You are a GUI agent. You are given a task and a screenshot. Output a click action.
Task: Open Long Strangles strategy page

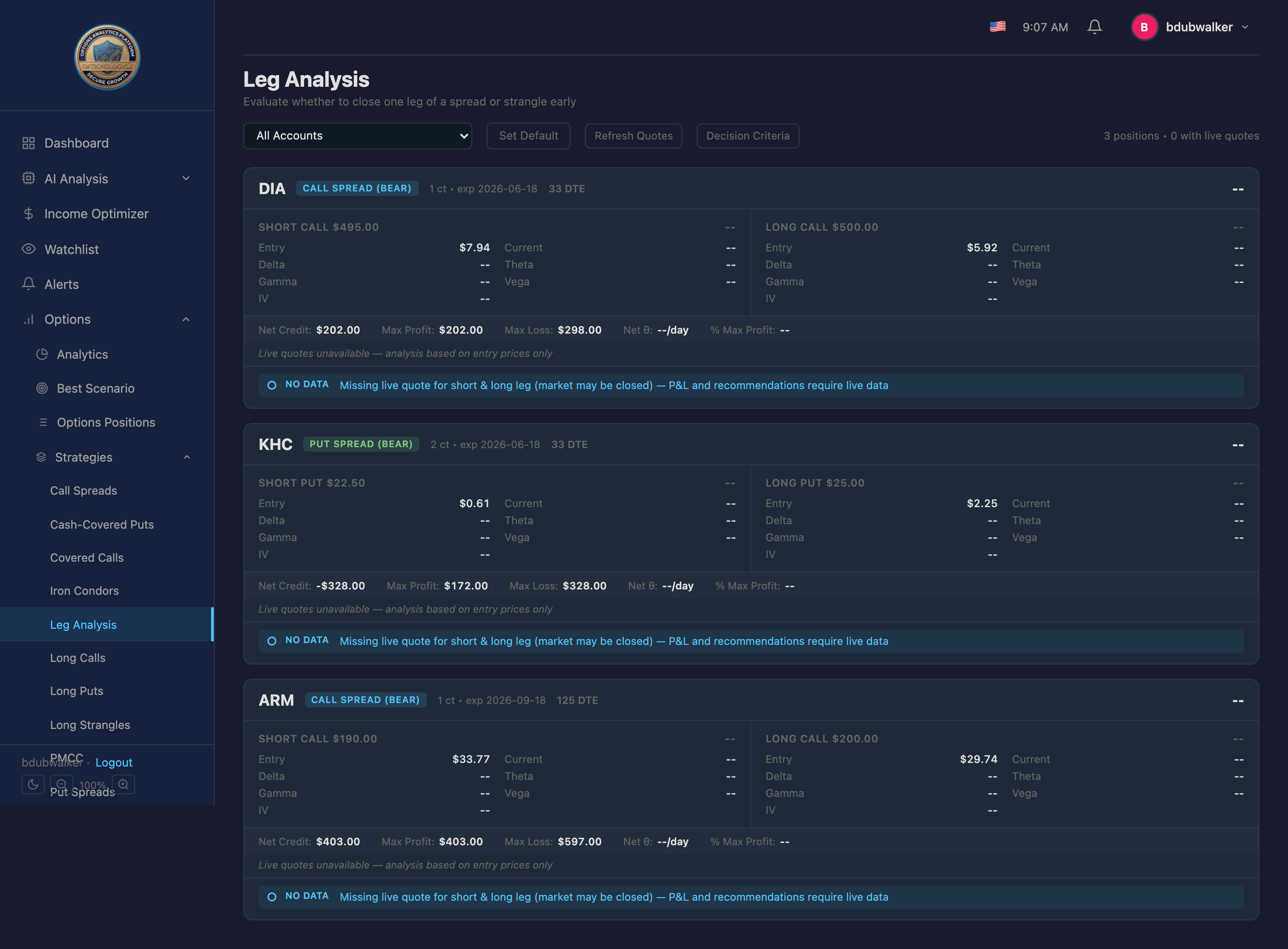(90, 725)
